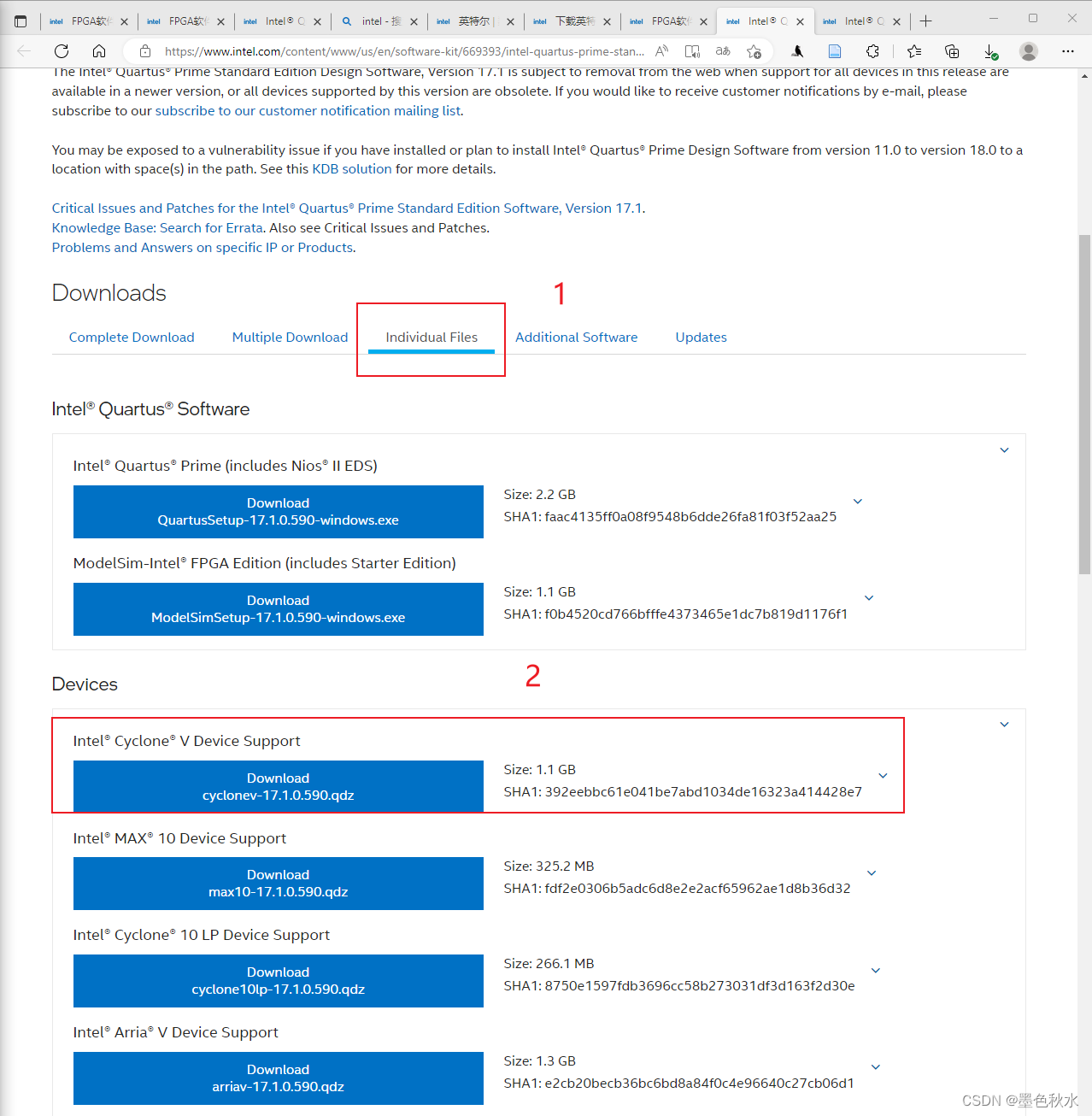
Task: Translate the page with the translate icon
Action: 723,51
